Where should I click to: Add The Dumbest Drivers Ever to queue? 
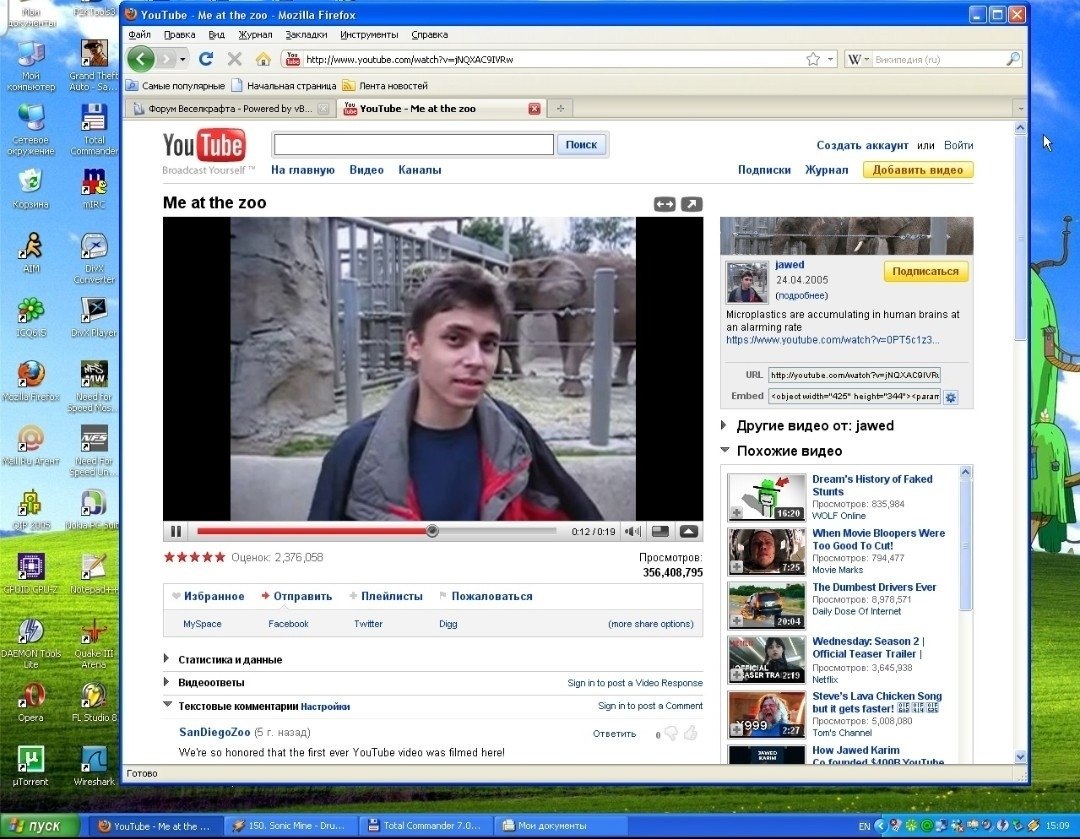tap(736, 621)
